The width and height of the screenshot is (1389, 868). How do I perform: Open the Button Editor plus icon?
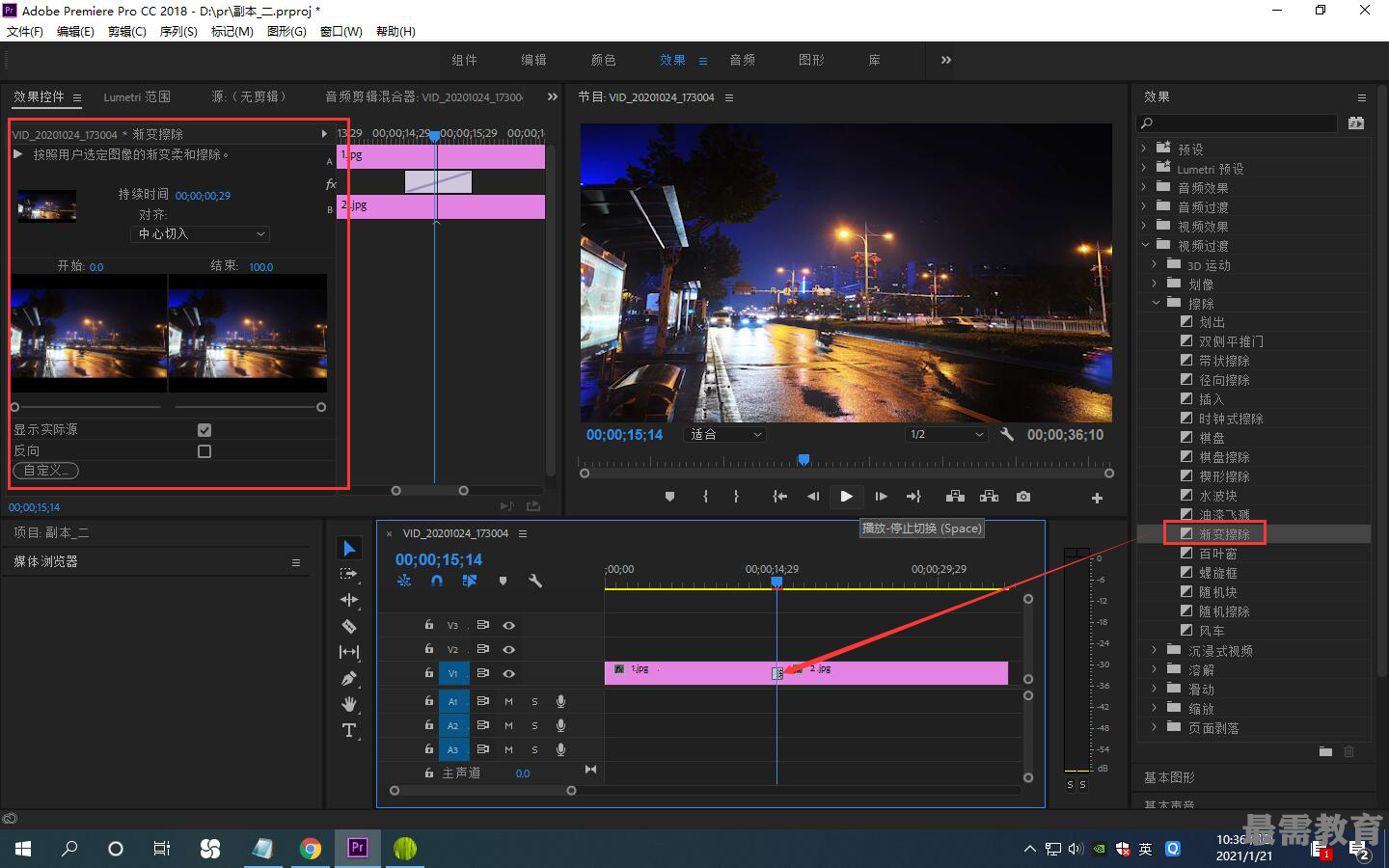1097,498
